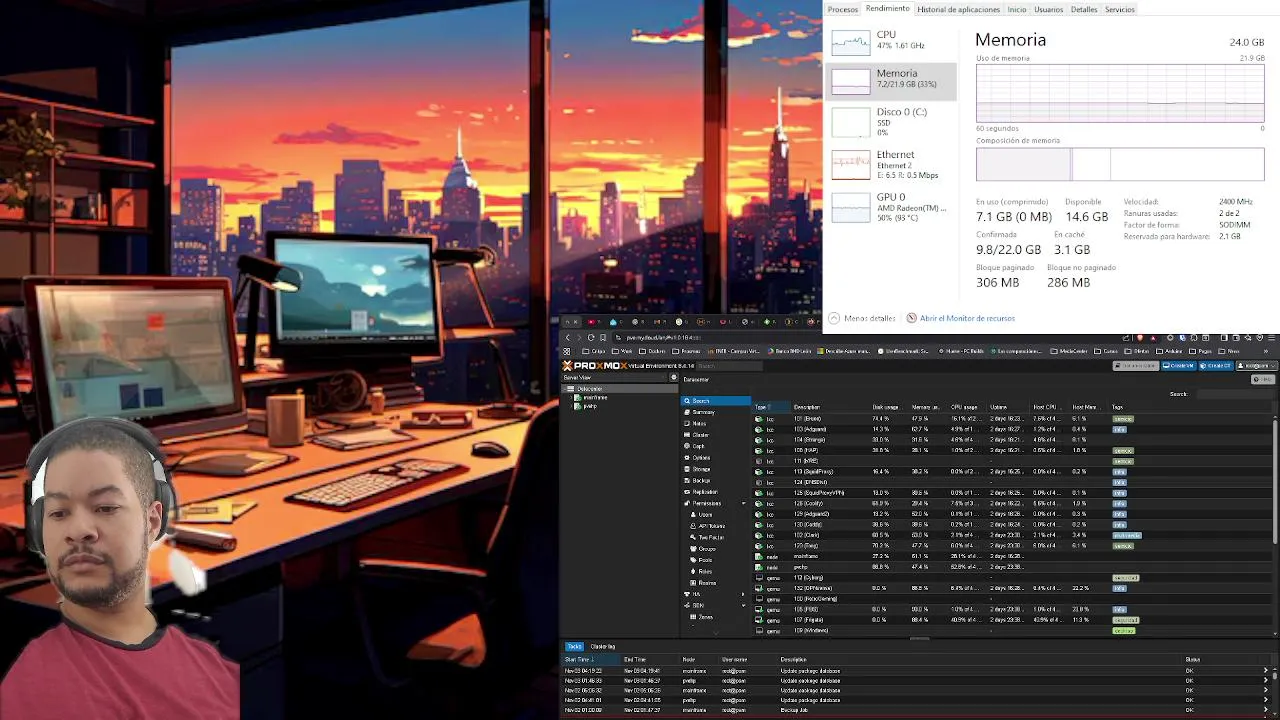Screen dimensions: 1280x720
Task: Open the Servicios tab
Action: click(x=1119, y=9)
